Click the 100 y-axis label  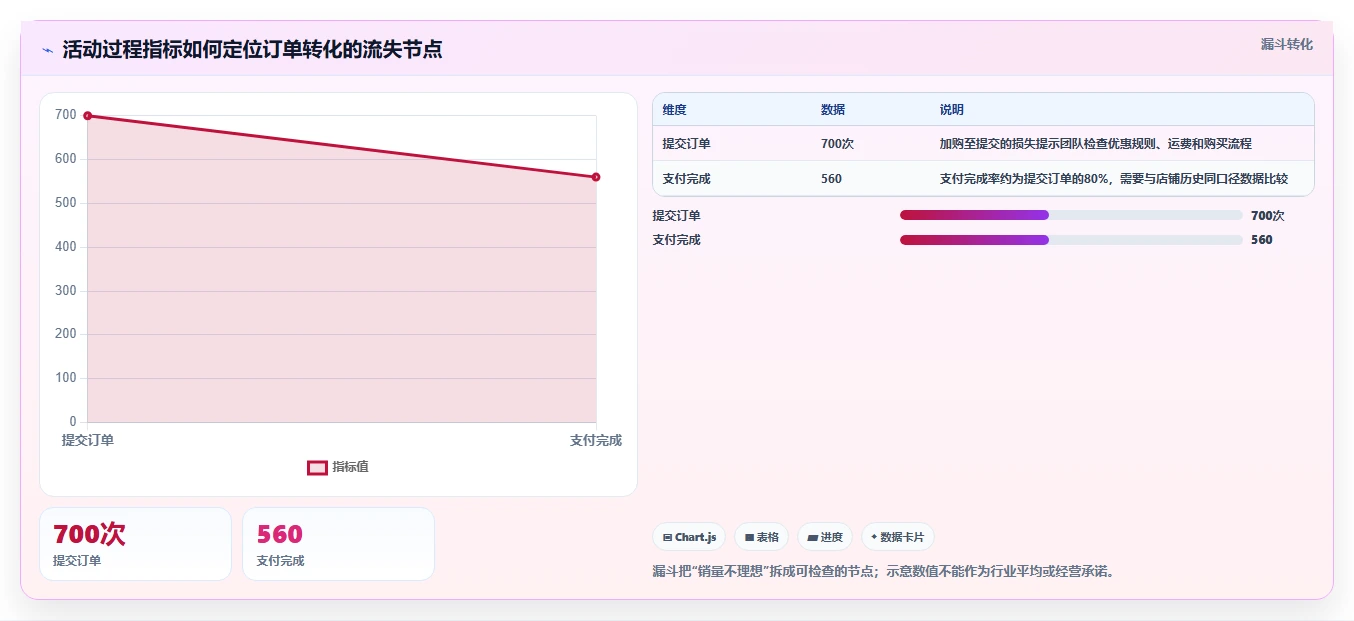(66, 378)
